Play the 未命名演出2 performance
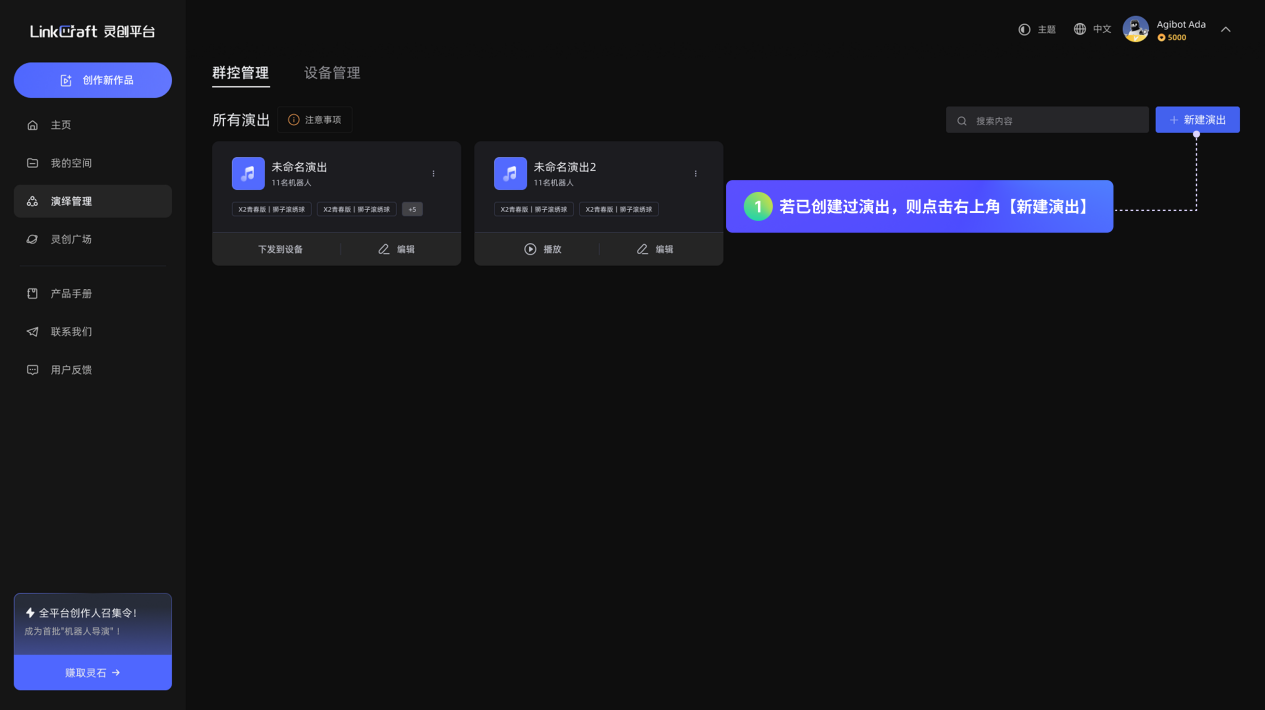The height and width of the screenshot is (710, 1265). (x=544, y=248)
